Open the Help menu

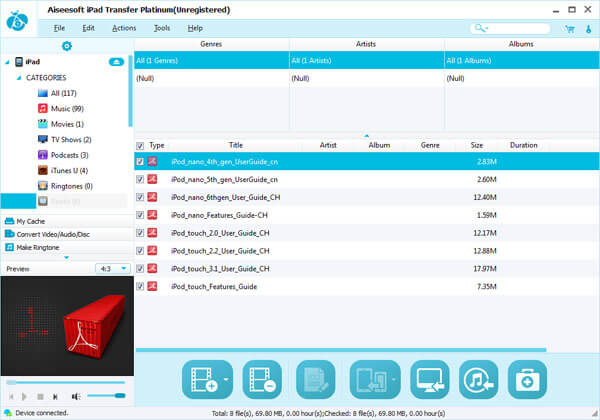click(x=195, y=28)
